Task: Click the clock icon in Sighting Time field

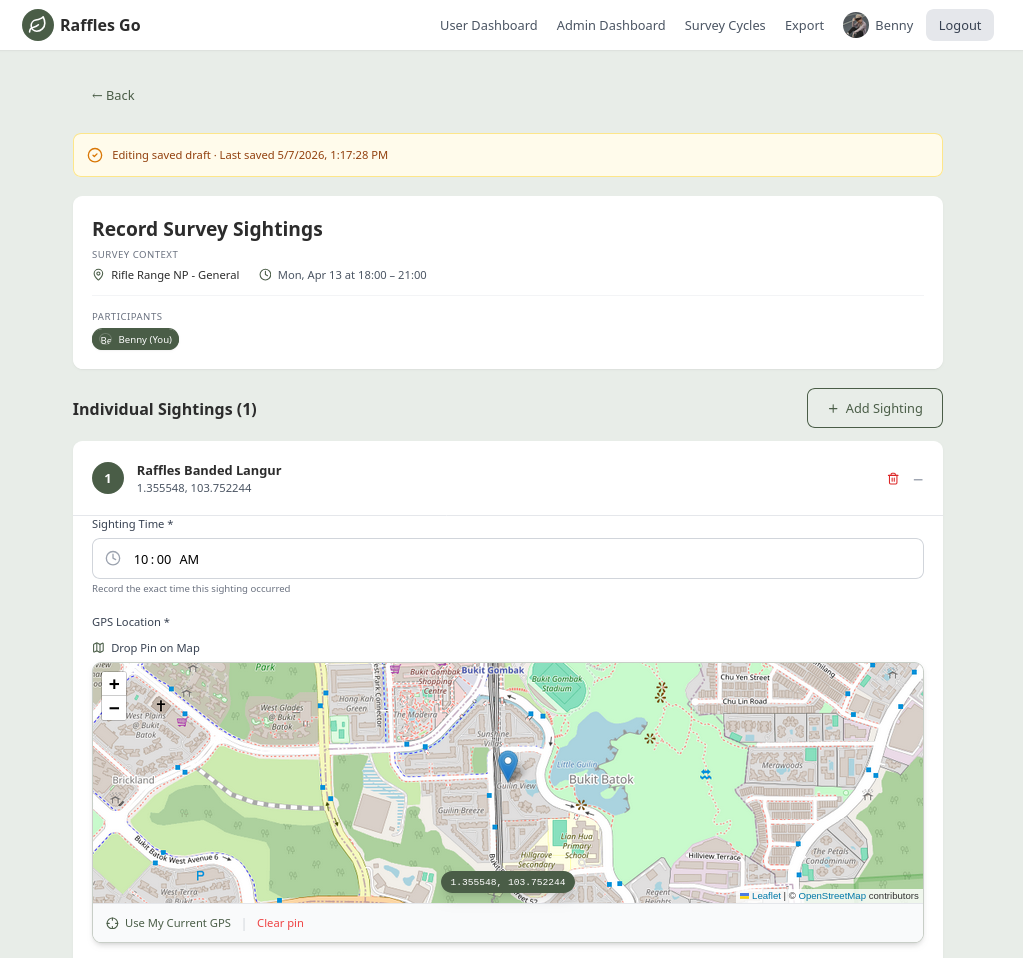Action: pyautogui.click(x=113, y=558)
